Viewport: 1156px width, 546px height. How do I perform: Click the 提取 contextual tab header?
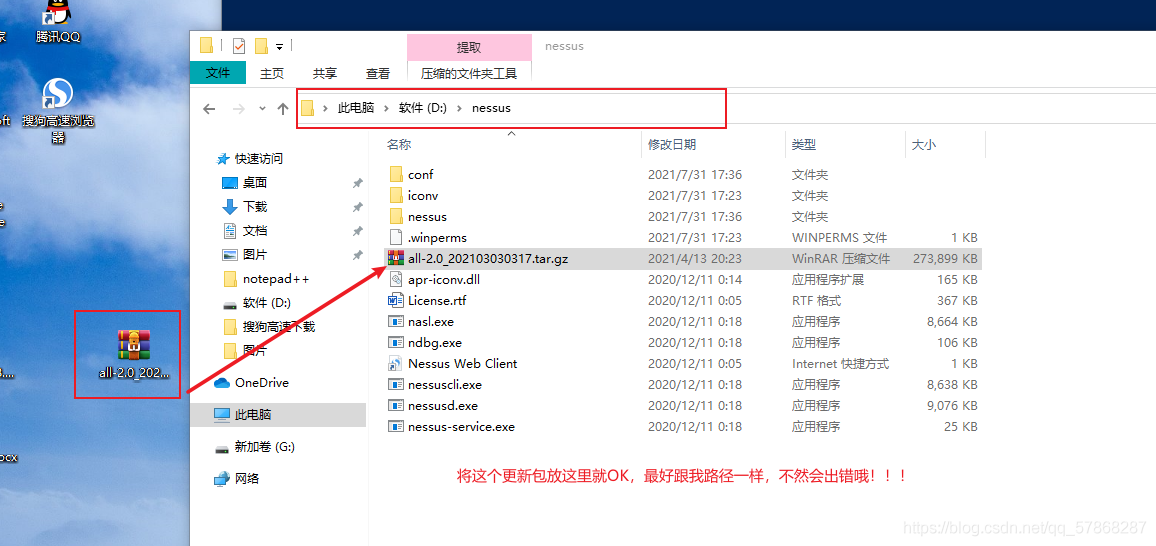click(469, 47)
